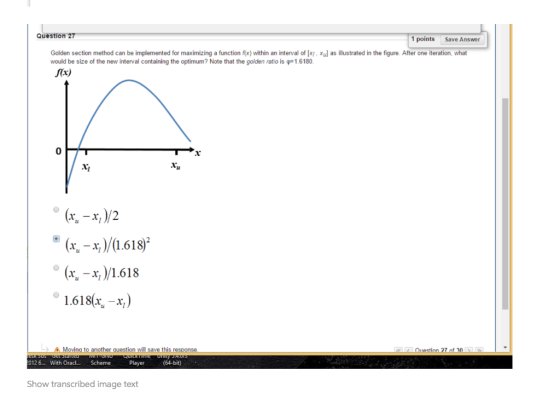Click the Question 27 of 30 indicator
This screenshot has width=560, height=417.
point(439,350)
